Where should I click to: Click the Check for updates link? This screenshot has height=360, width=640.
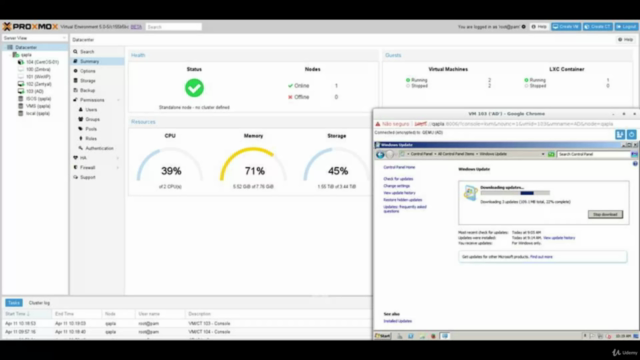pyautogui.click(x=398, y=179)
